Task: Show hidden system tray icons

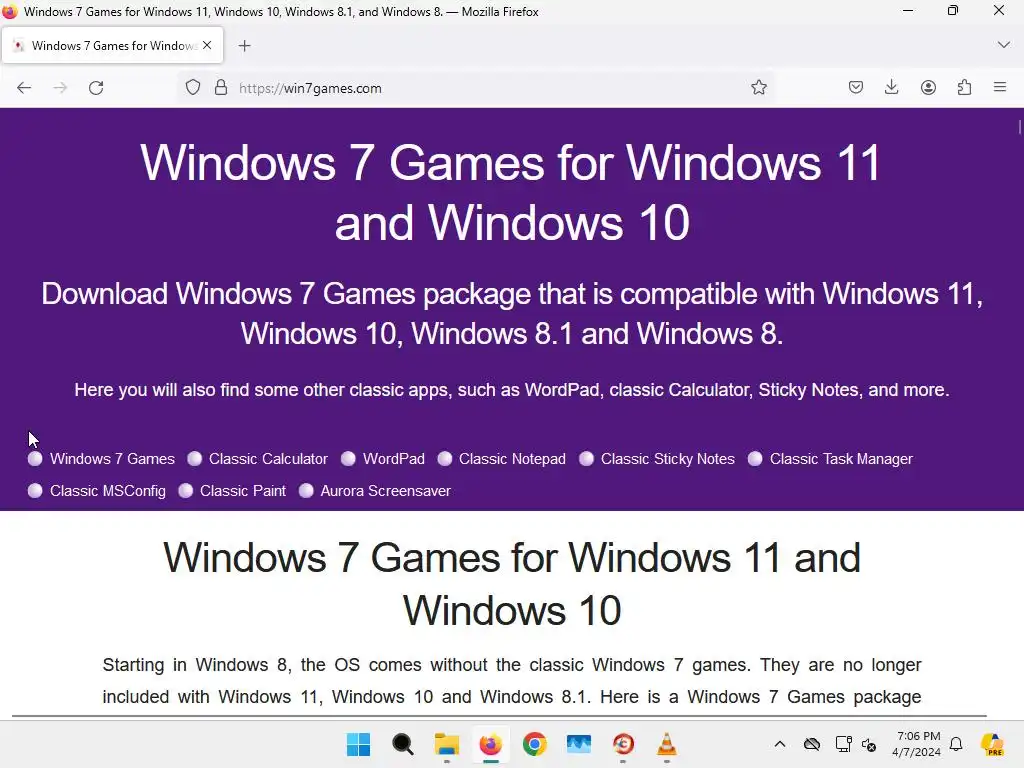Action: (x=780, y=744)
